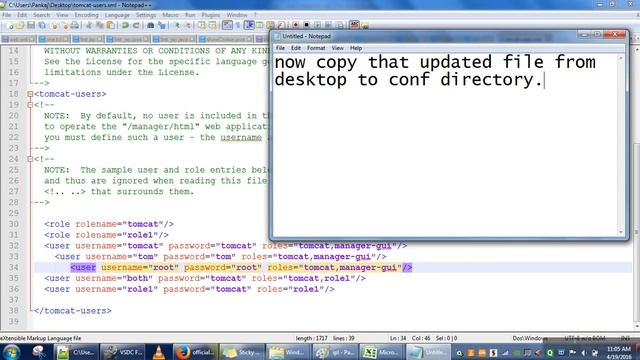Click the Redo toolbar icon
Viewport: 640px width, 360px height.
point(136,25)
